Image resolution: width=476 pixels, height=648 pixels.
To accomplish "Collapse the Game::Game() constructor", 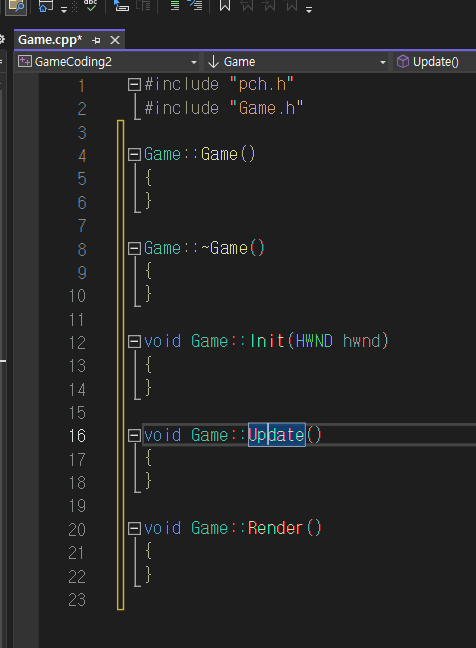I will pyautogui.click(x=134, y=155).
